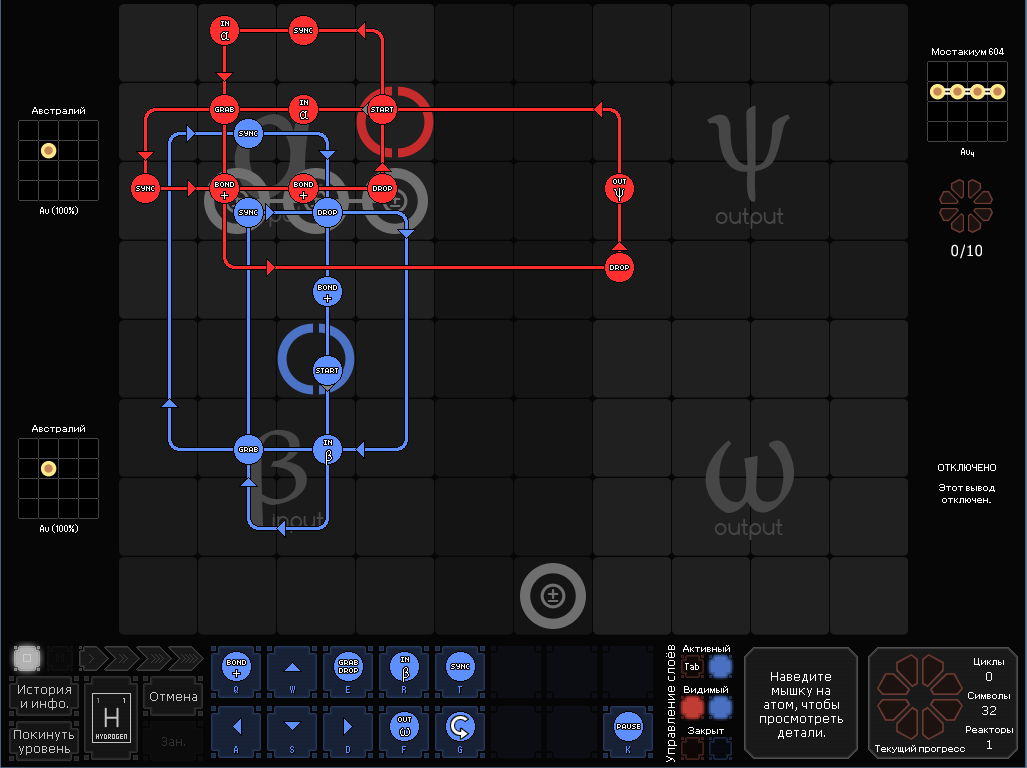Choose the GRAB DROP instruction (E)
Viewport: 1027px width, 768px height.
[x=348, y=671]
